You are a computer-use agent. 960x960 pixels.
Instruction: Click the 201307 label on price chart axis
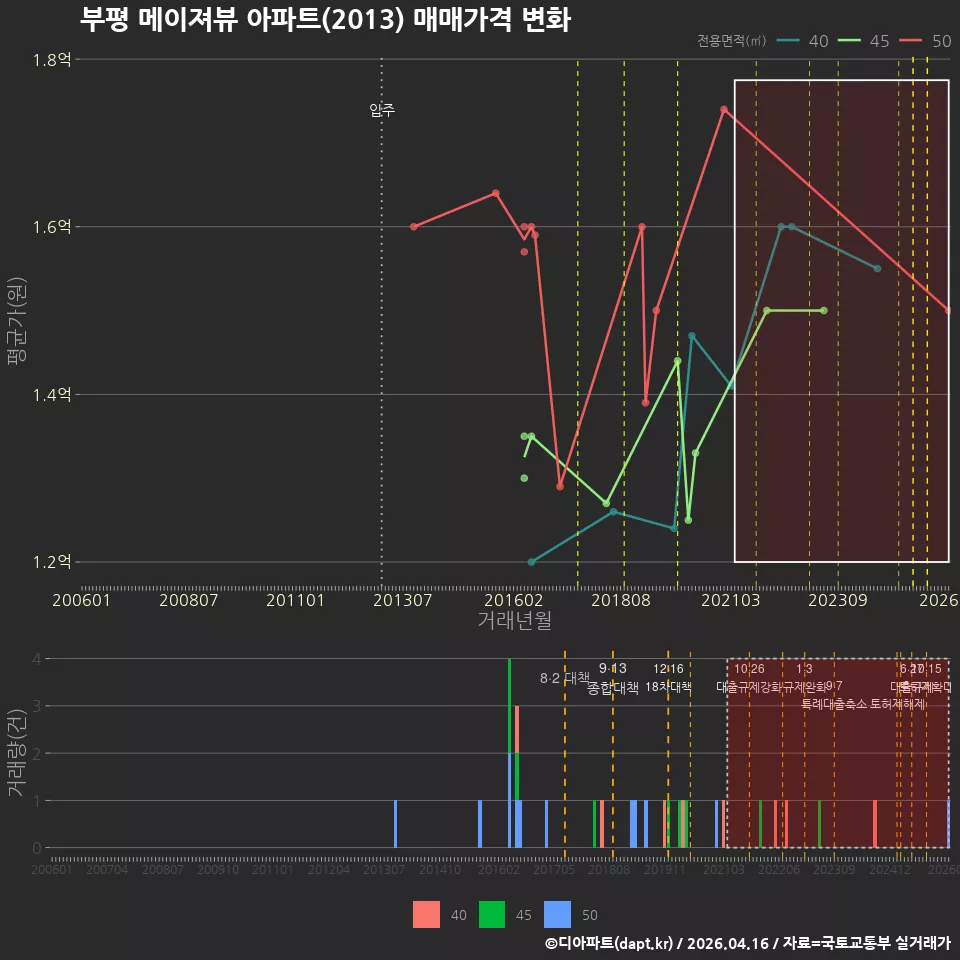click(402, 600)
